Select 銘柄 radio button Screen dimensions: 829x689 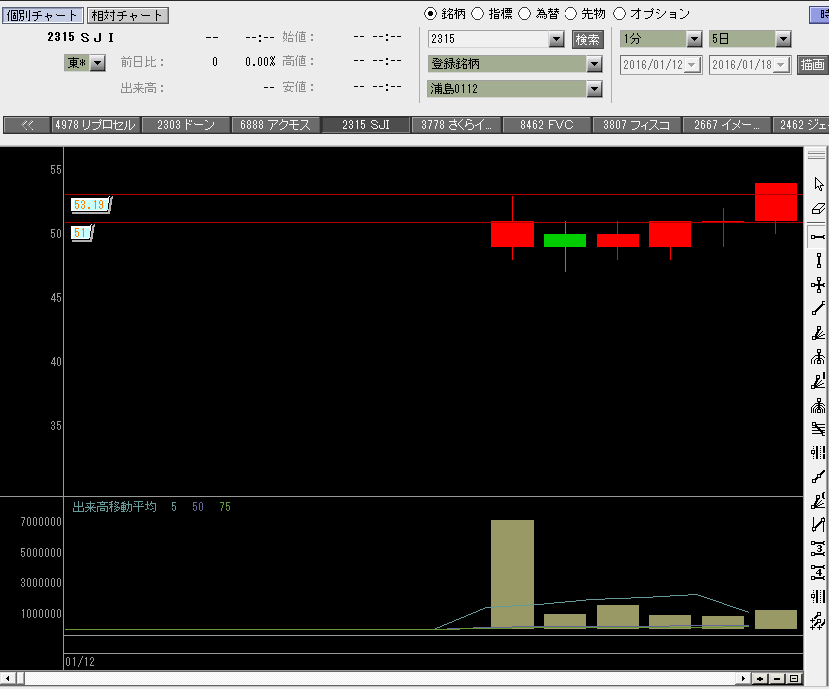[x=430, y=14]
